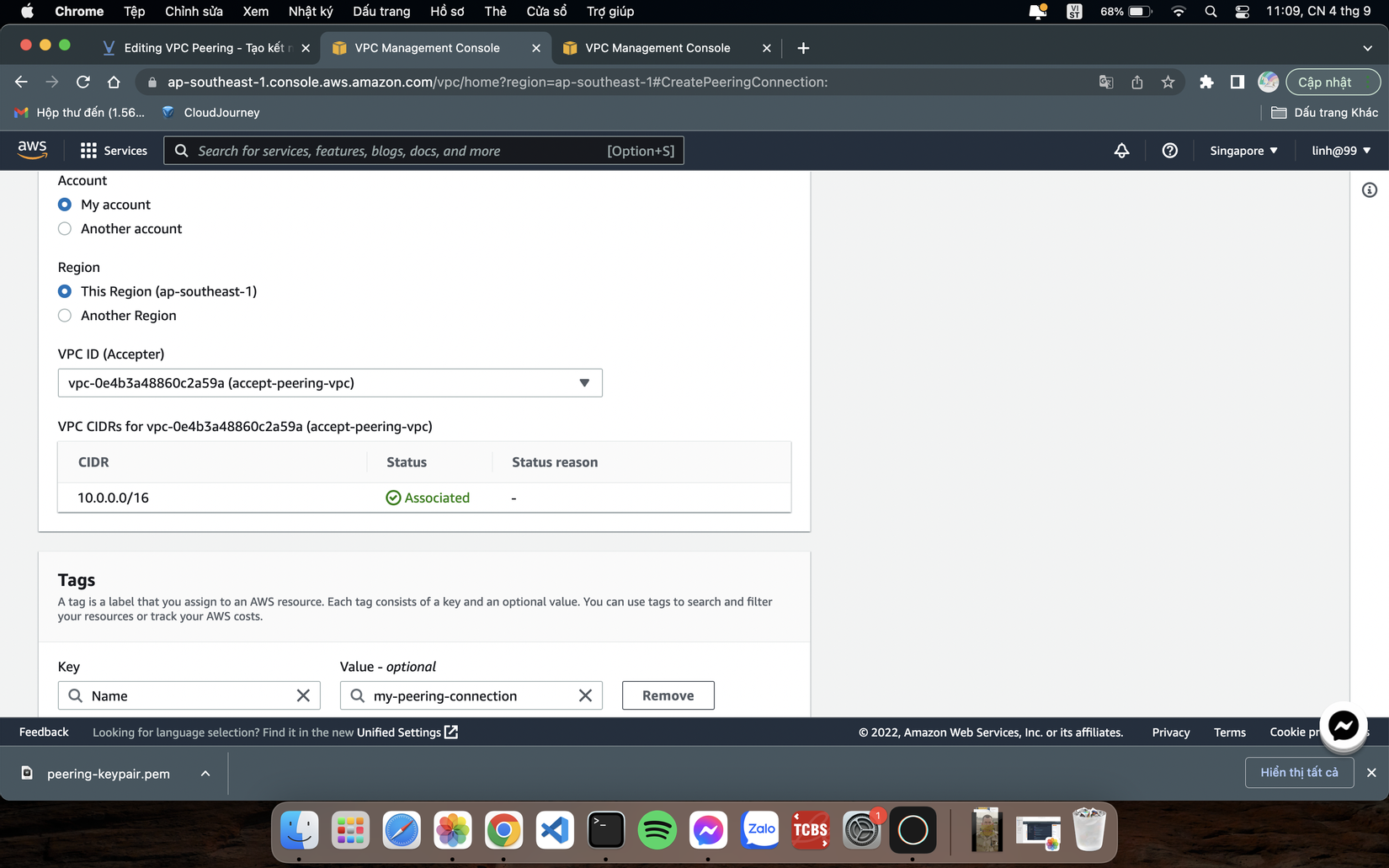Screen dimensions: 1389x868
Task: Open Zalo from the Dock
Action: click(759, 830)
